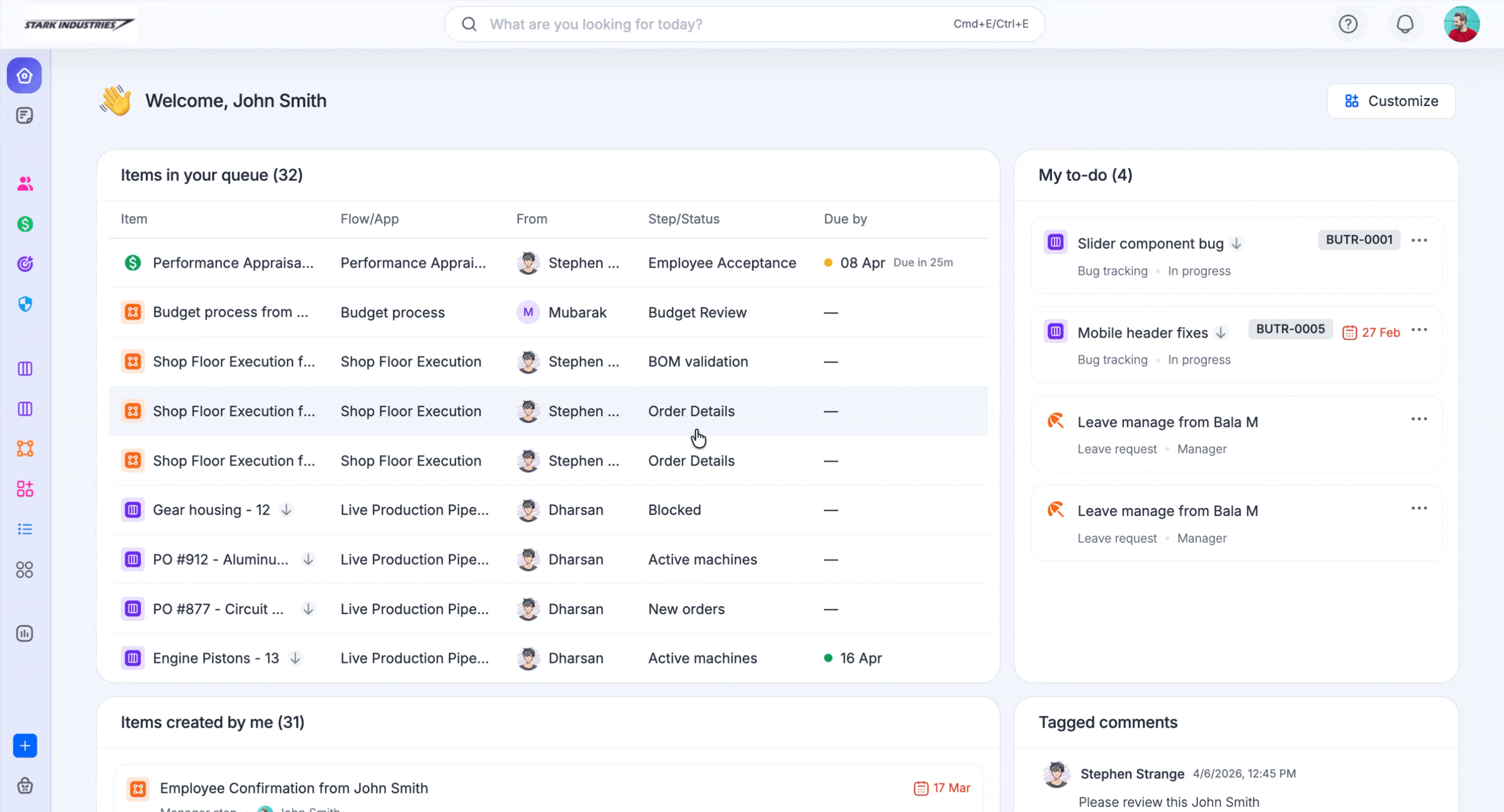Image resolution: width=1504 pixels, height=812 pixels.
Task: Click the notifications bell icon
Action: tap(1405, 24)
